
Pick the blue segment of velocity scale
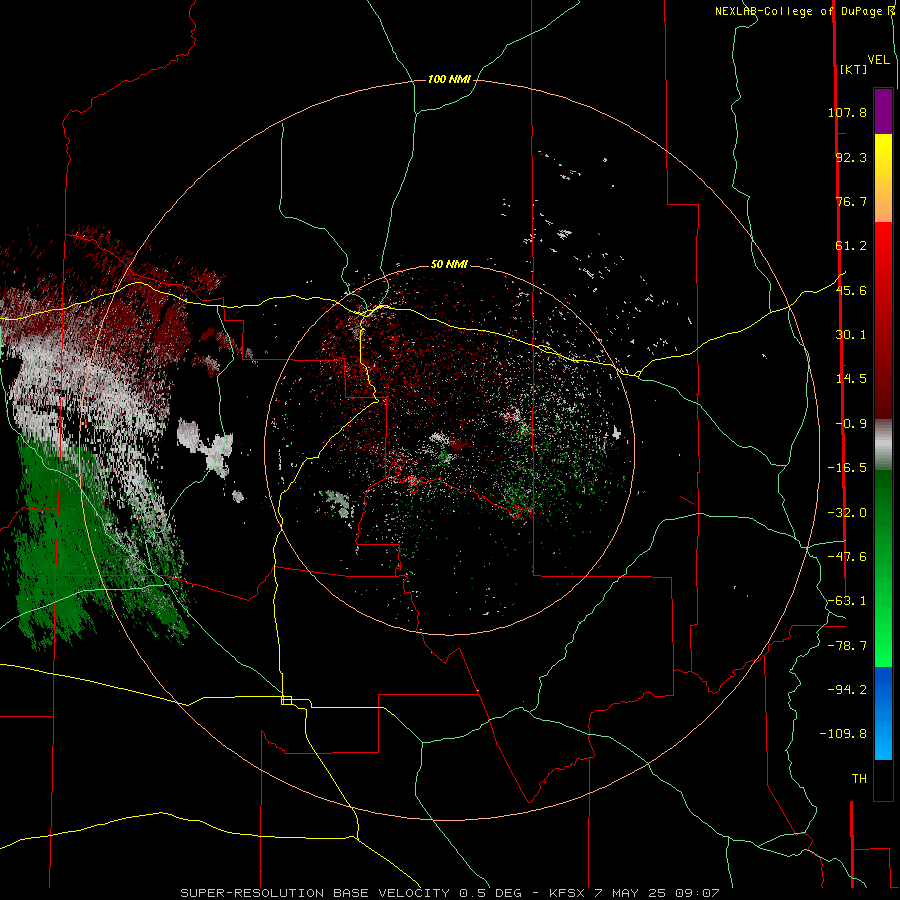coord(883,713)
